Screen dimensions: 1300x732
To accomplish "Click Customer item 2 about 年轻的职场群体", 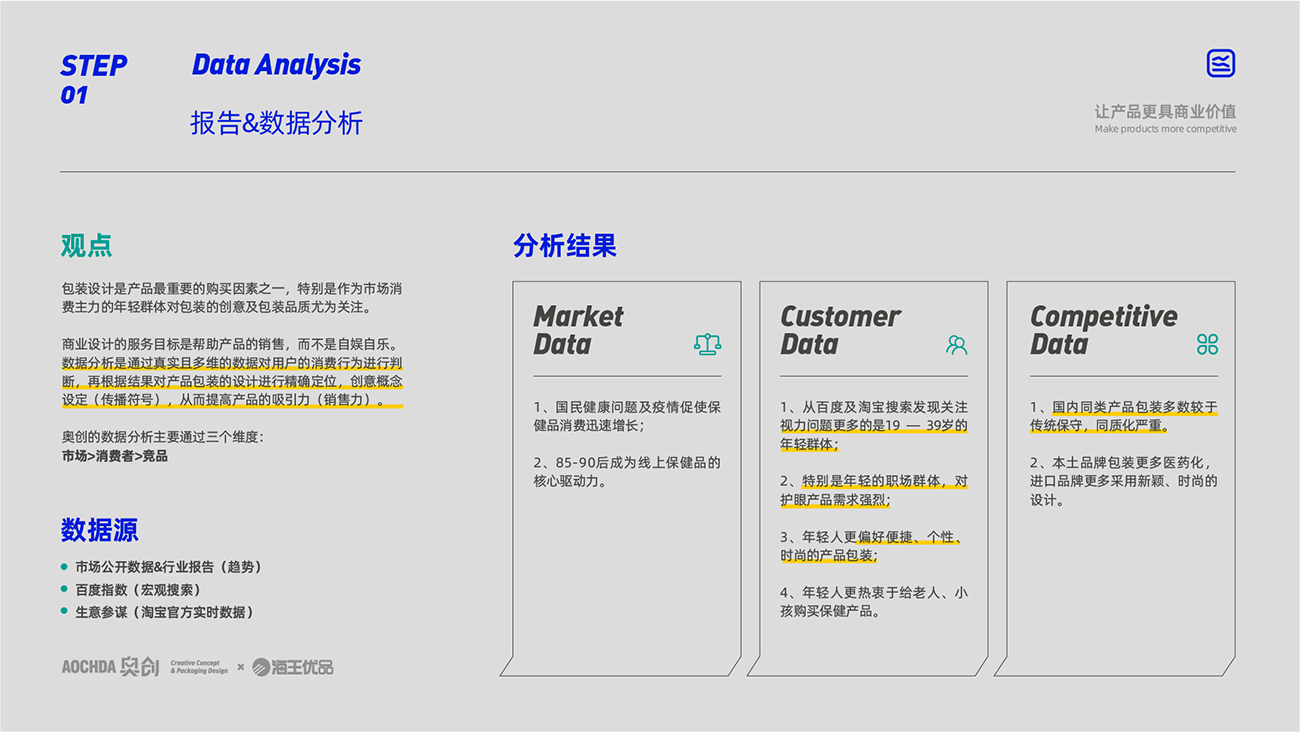I will pos(874,491).
